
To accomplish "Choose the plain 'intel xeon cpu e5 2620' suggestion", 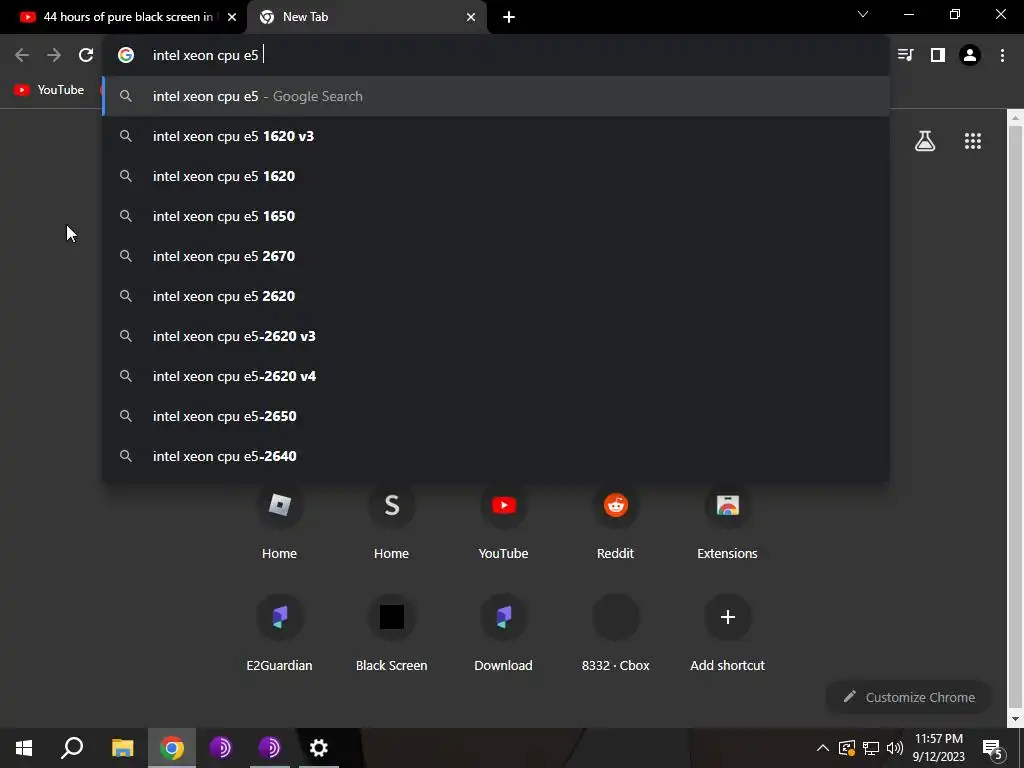I will click(x=496, y=296).
